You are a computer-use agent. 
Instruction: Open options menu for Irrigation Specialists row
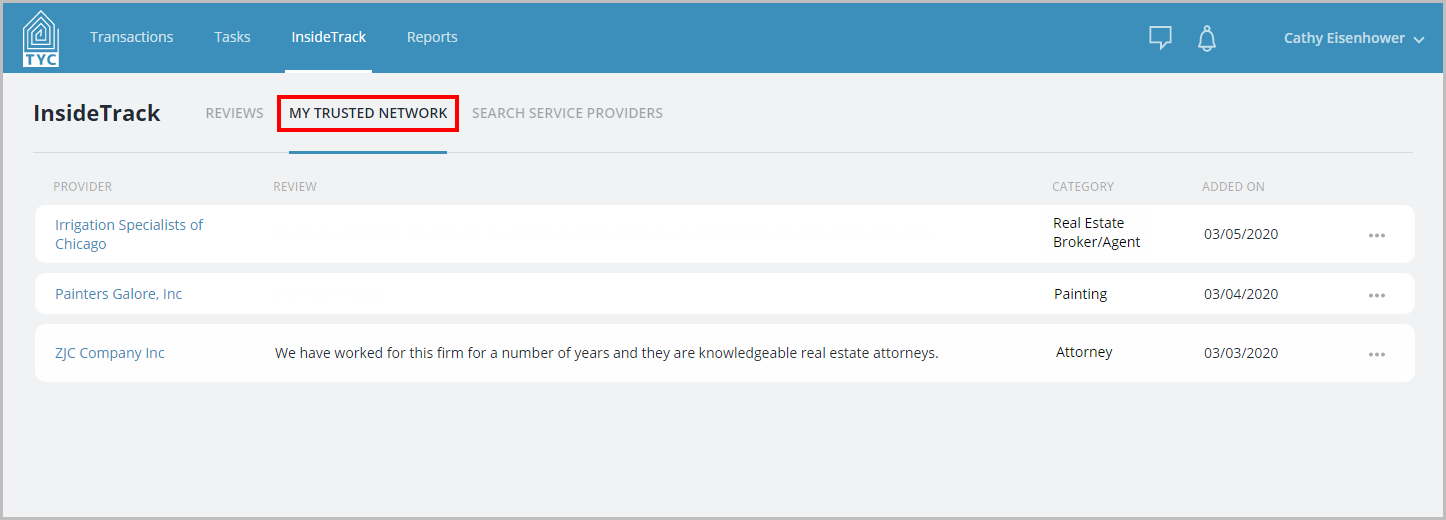click(1377, 235)
